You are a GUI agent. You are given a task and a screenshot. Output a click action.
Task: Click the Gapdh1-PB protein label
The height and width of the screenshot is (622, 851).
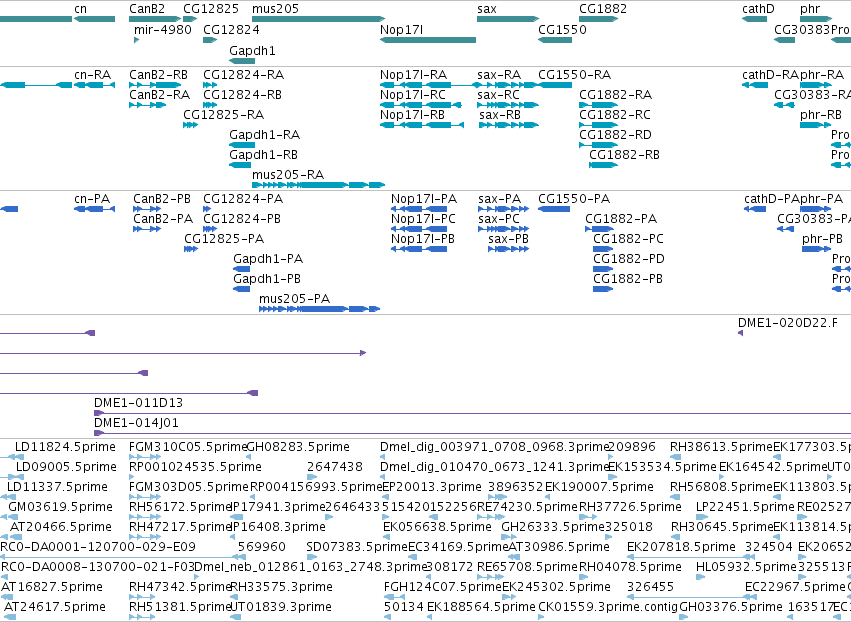(x=267, y=279)
